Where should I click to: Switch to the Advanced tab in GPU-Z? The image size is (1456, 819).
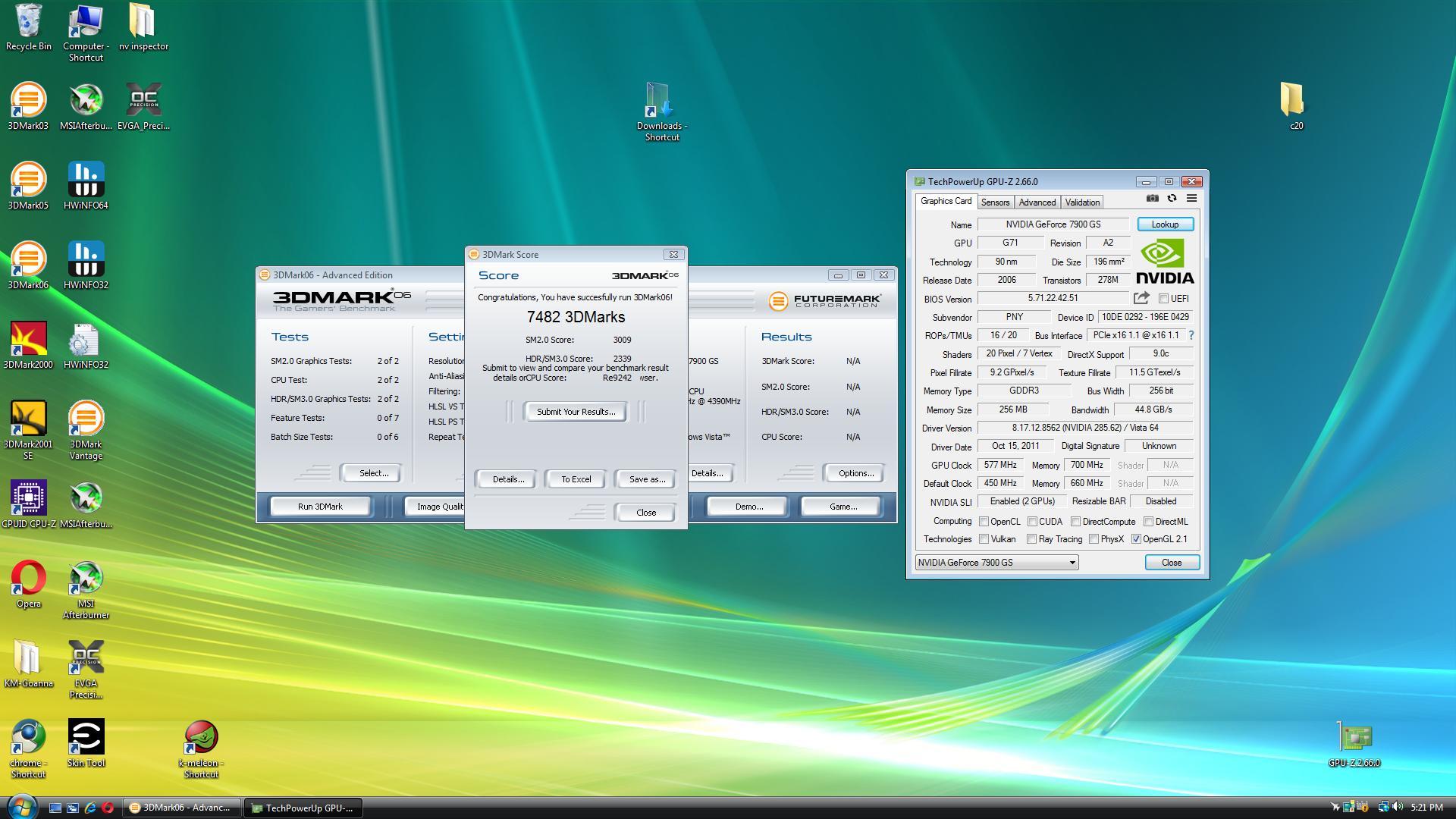(x=1037, y=202)
